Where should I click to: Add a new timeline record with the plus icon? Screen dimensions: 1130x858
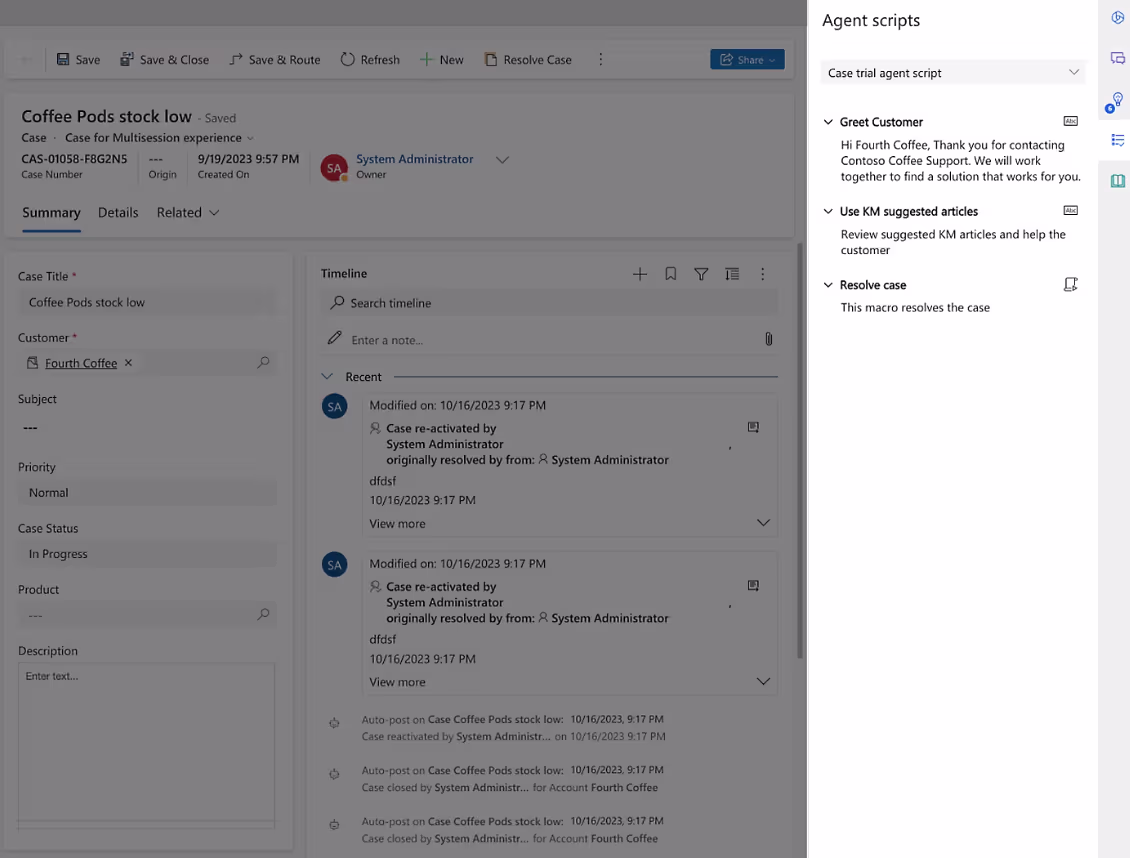point(639,274)
